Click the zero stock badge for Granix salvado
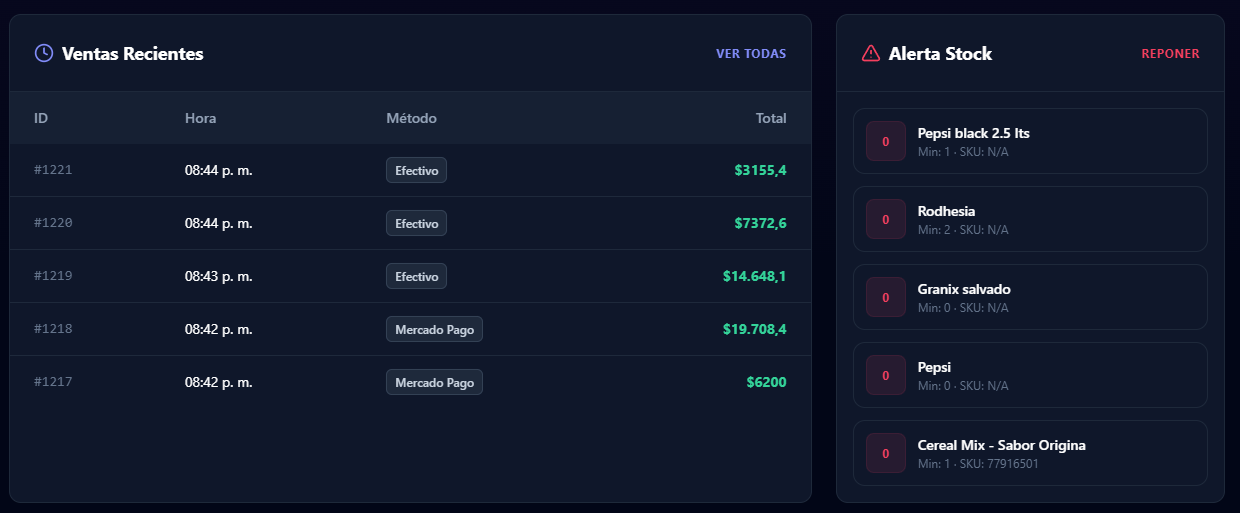The width and height of the screenshot is (1240, 513). (885, 297)
